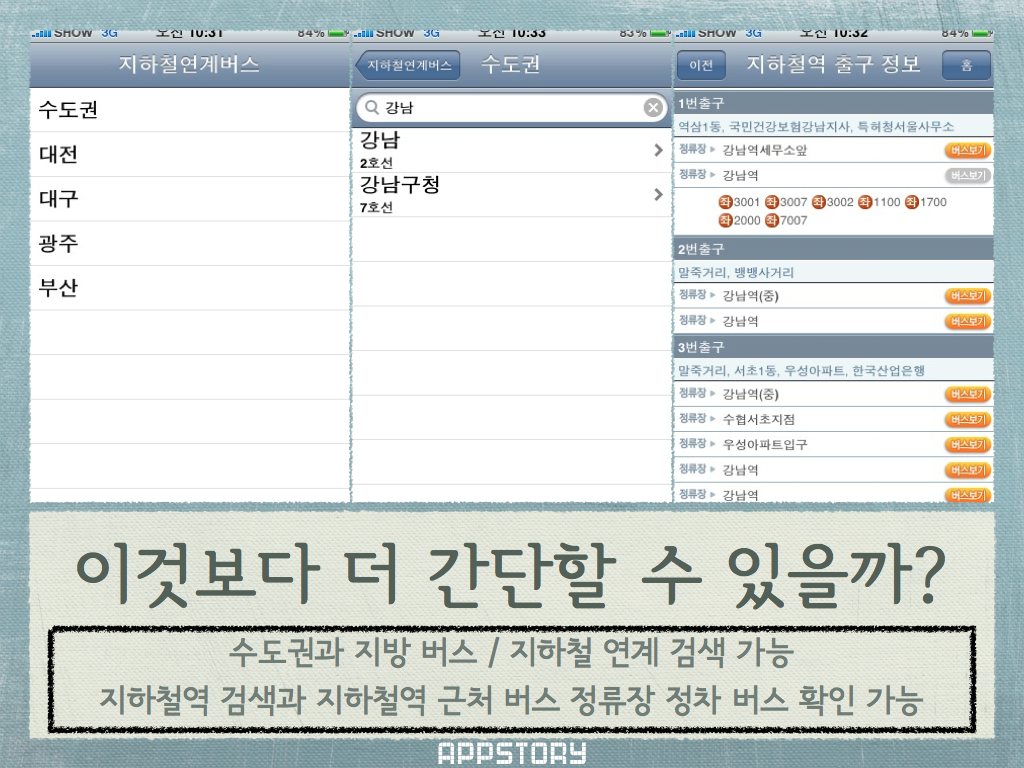Expand the 정류장 arrow beside 수협서초지점
This screenshot has height=768, width=1024.
(713, 418)
